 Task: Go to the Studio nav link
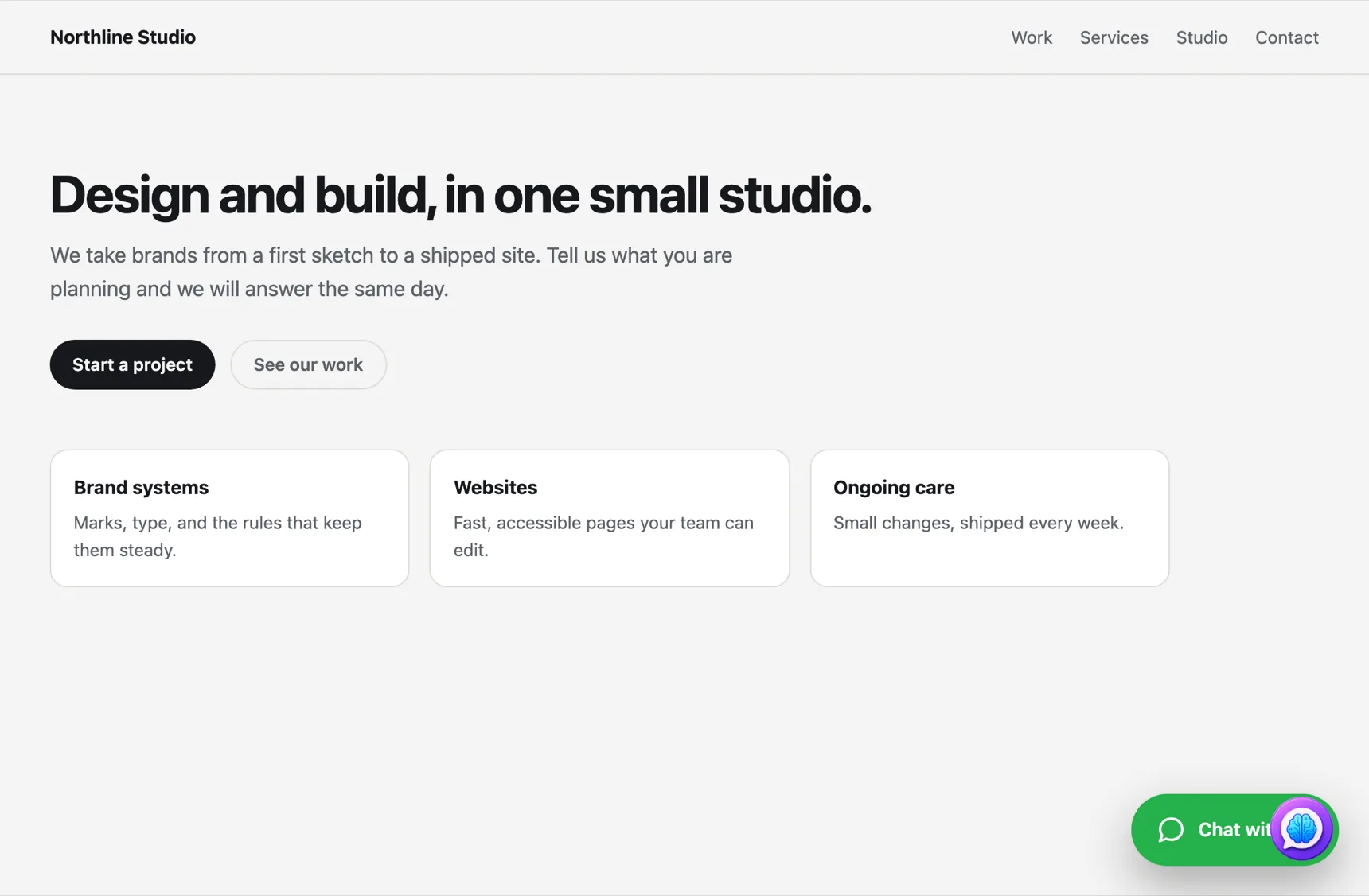pos(1202,37)
